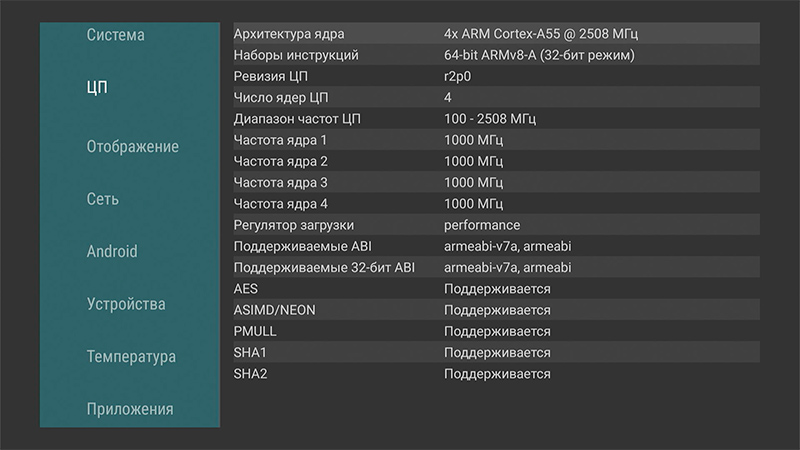The height and width of the screenshot is (450, 800).
Task: Open the Сеть menu item
Action: coord(103,199)
